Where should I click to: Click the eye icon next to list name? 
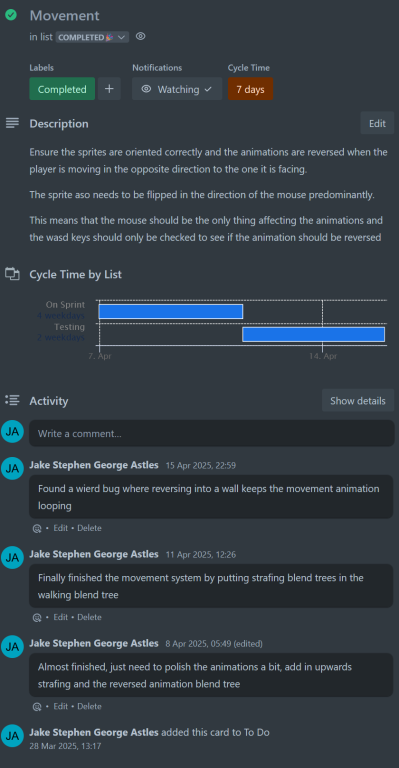[141, 36]
